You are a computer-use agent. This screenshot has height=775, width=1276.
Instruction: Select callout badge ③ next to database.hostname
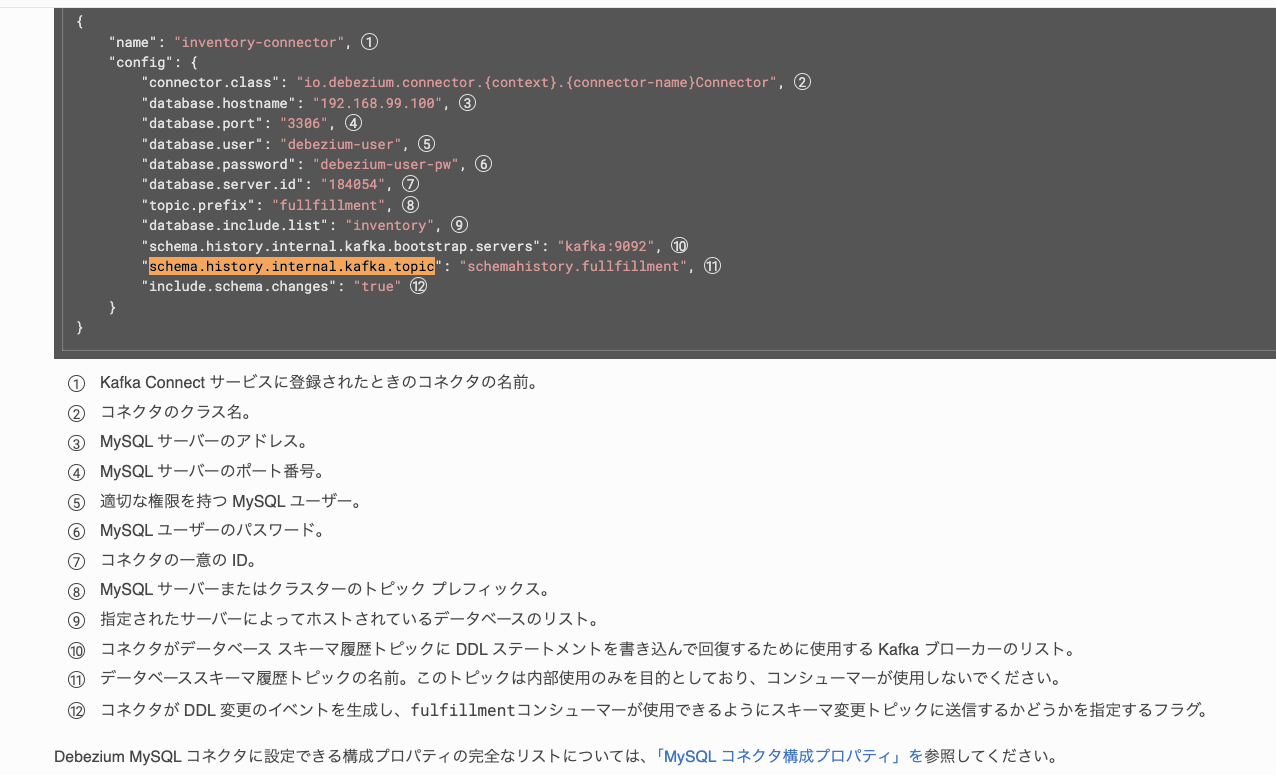tap(467, 102)
